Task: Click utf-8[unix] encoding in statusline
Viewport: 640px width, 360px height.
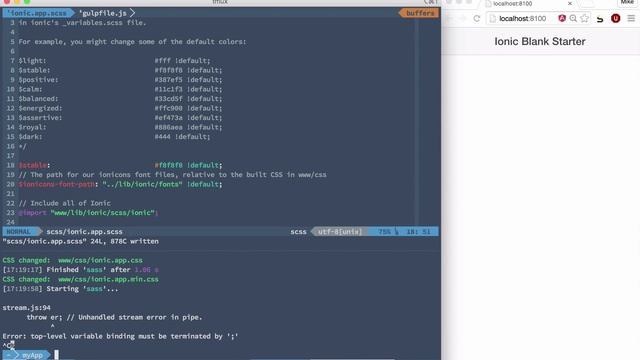Action: (x=340, y=231)
